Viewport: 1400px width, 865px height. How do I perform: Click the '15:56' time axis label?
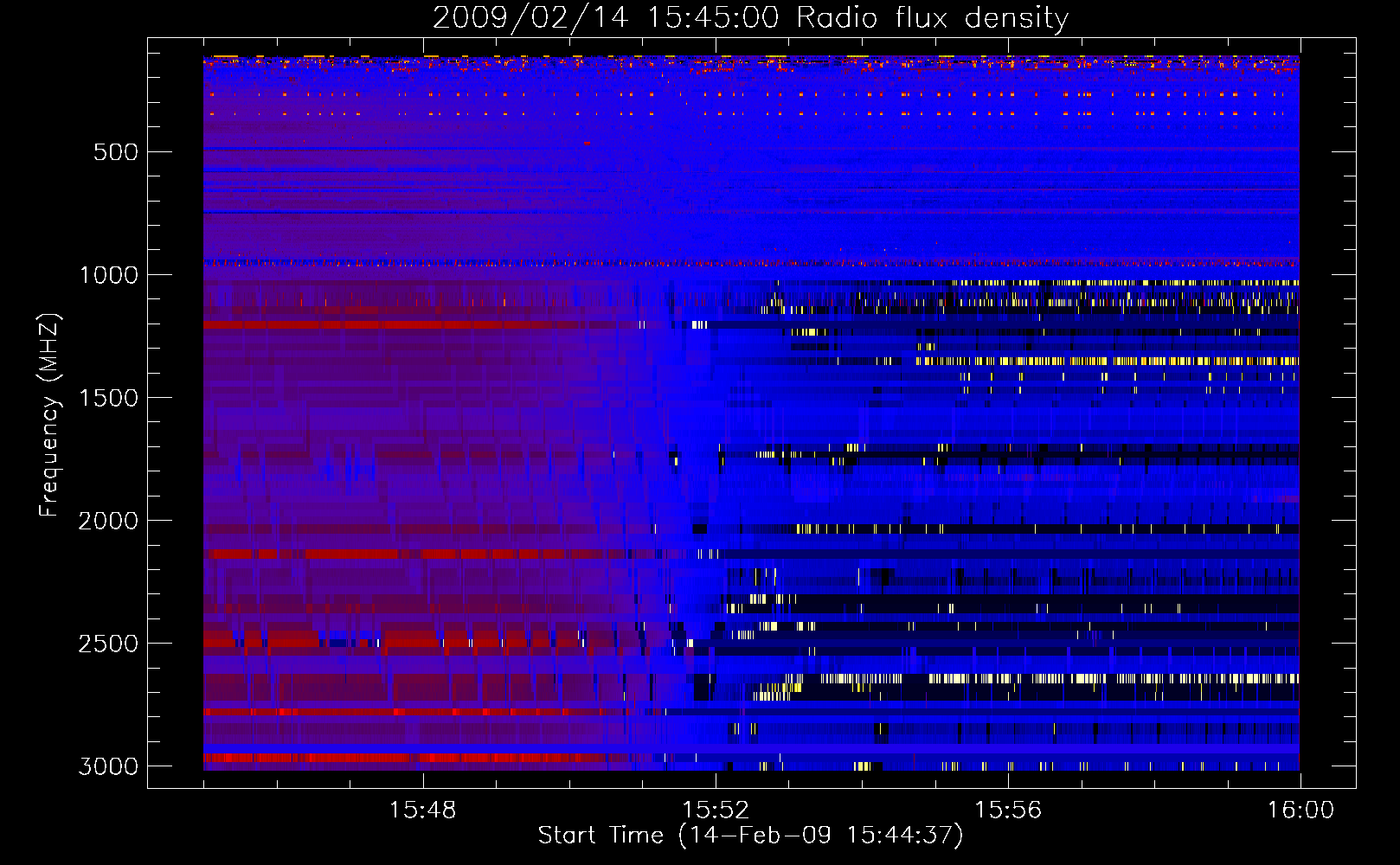click(x=1008, y=811)
